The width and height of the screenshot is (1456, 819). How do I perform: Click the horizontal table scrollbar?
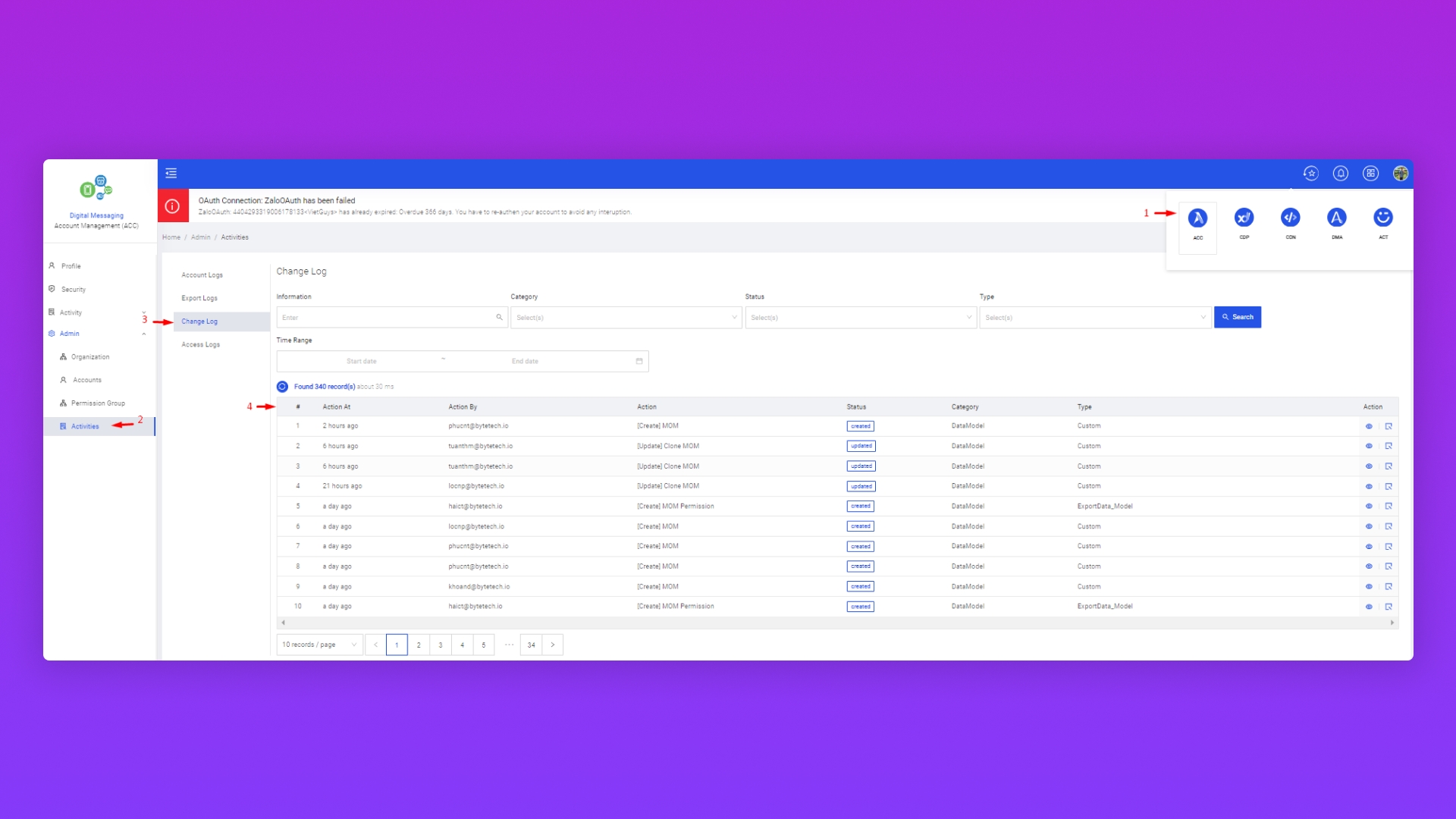point(837,623)
